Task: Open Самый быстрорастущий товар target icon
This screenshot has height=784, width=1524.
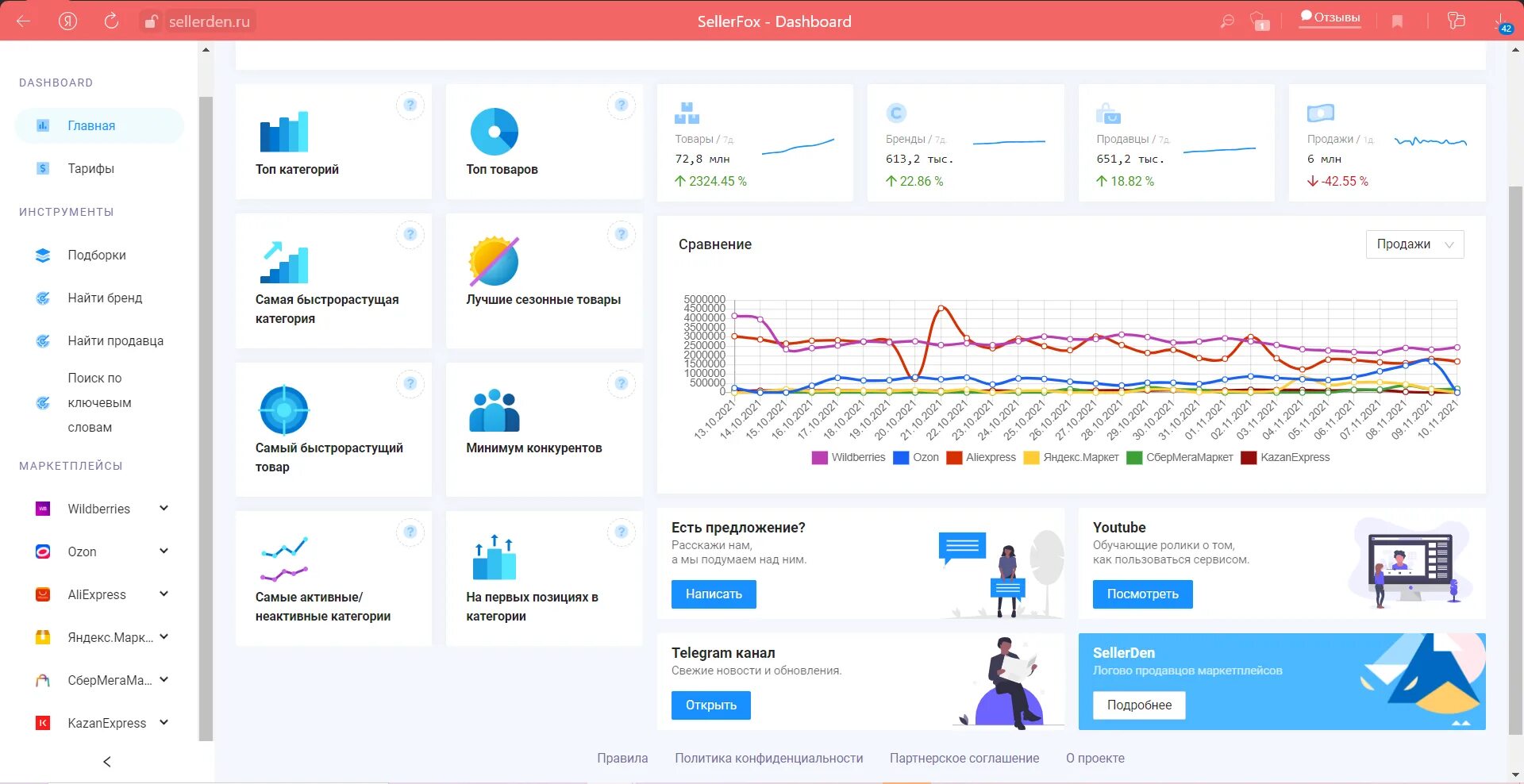Action: [283, 410]
